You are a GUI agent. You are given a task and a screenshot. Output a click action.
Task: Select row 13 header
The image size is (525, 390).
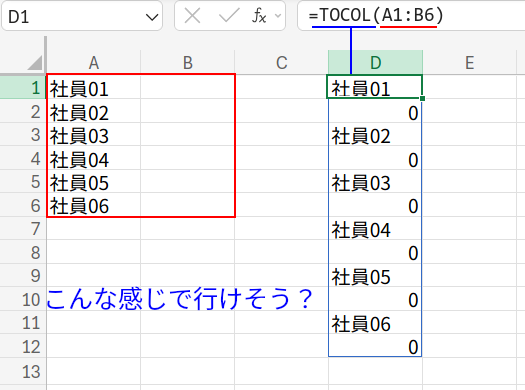[x=23, y=371]
